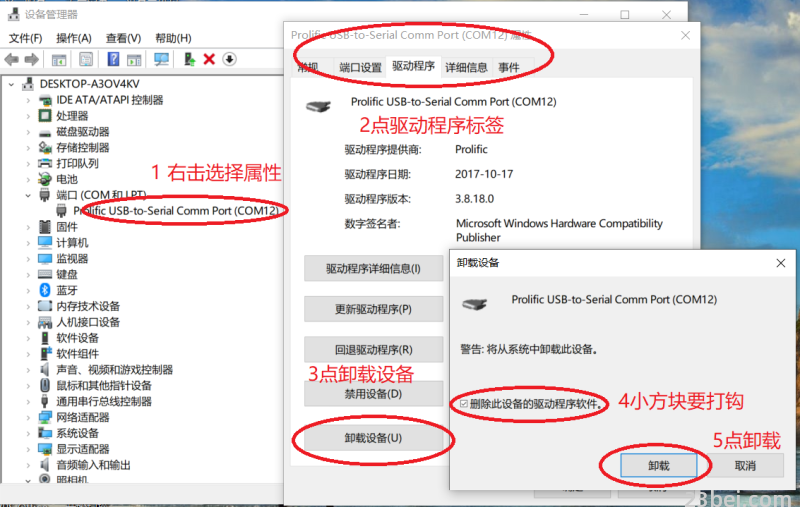Click the update driver green arrow icon

click(x=189, y=59)
